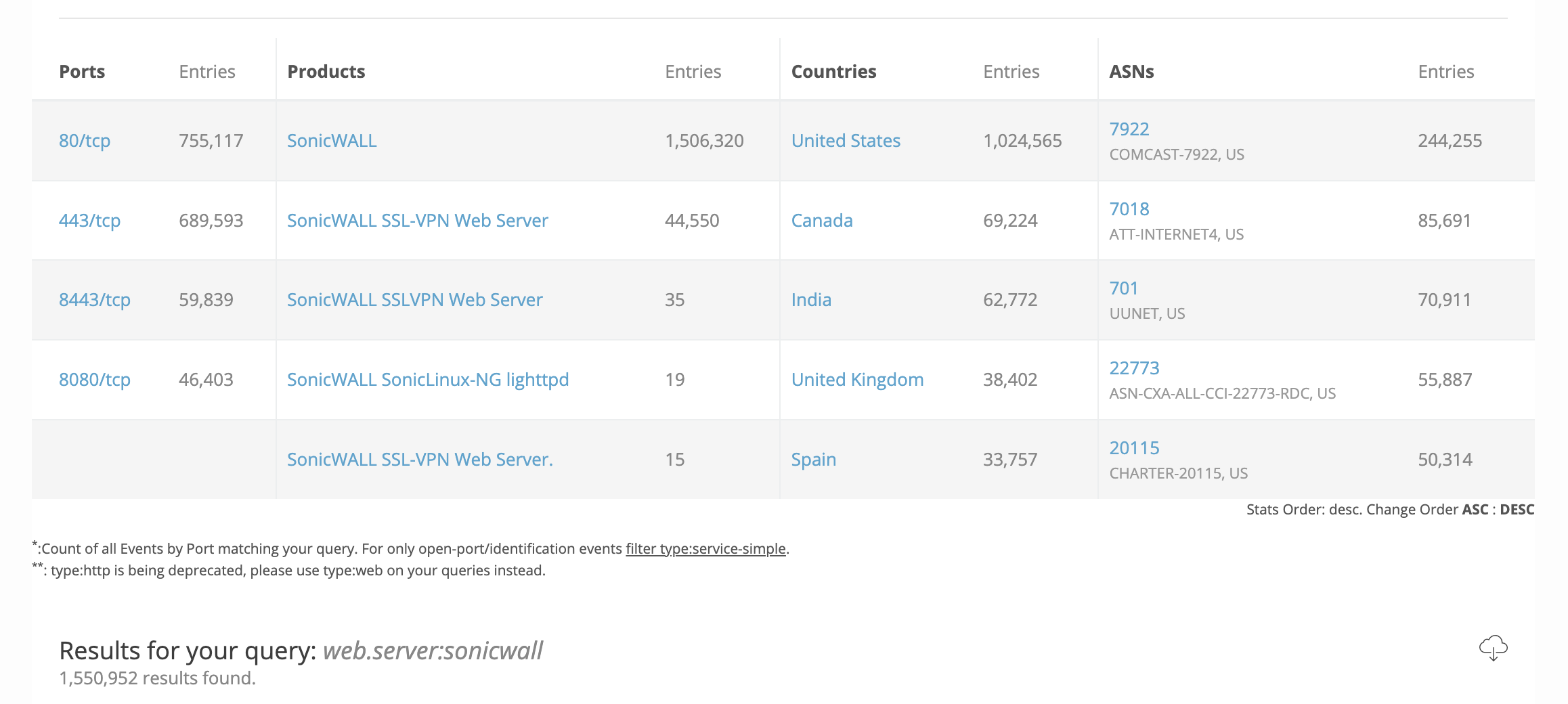Open SonicWALL SonicLinux-NG lighttpd link
The height and width of the screenshot is (704, 1568).
428,380
